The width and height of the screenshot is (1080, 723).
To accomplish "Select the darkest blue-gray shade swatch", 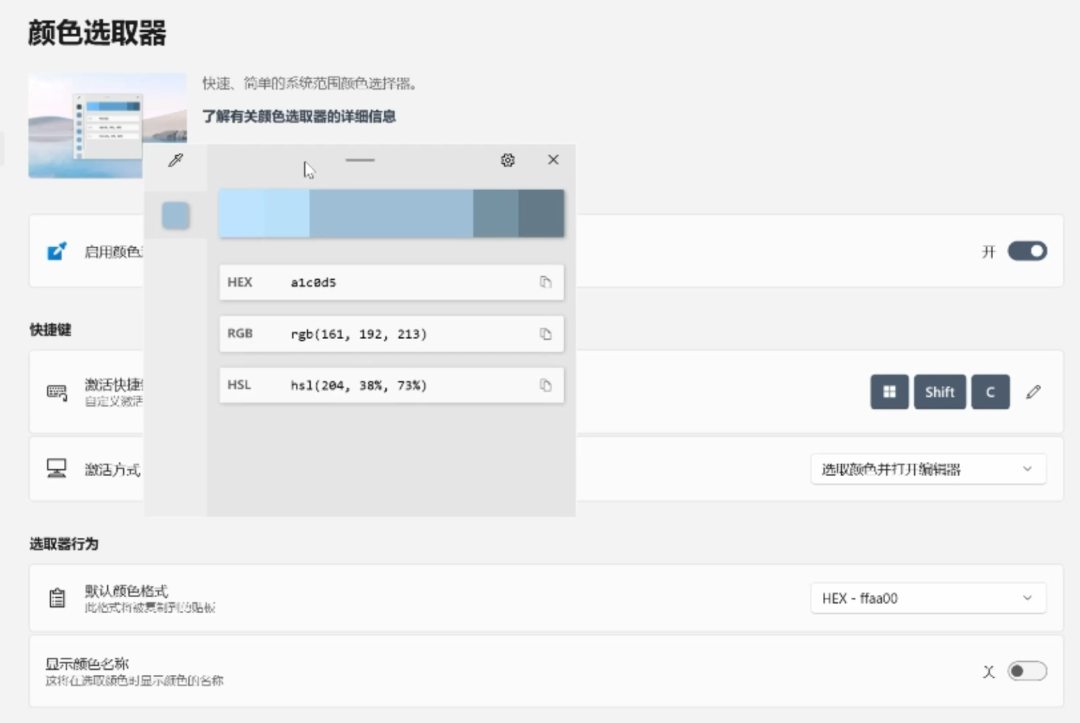I will point(541,213).
